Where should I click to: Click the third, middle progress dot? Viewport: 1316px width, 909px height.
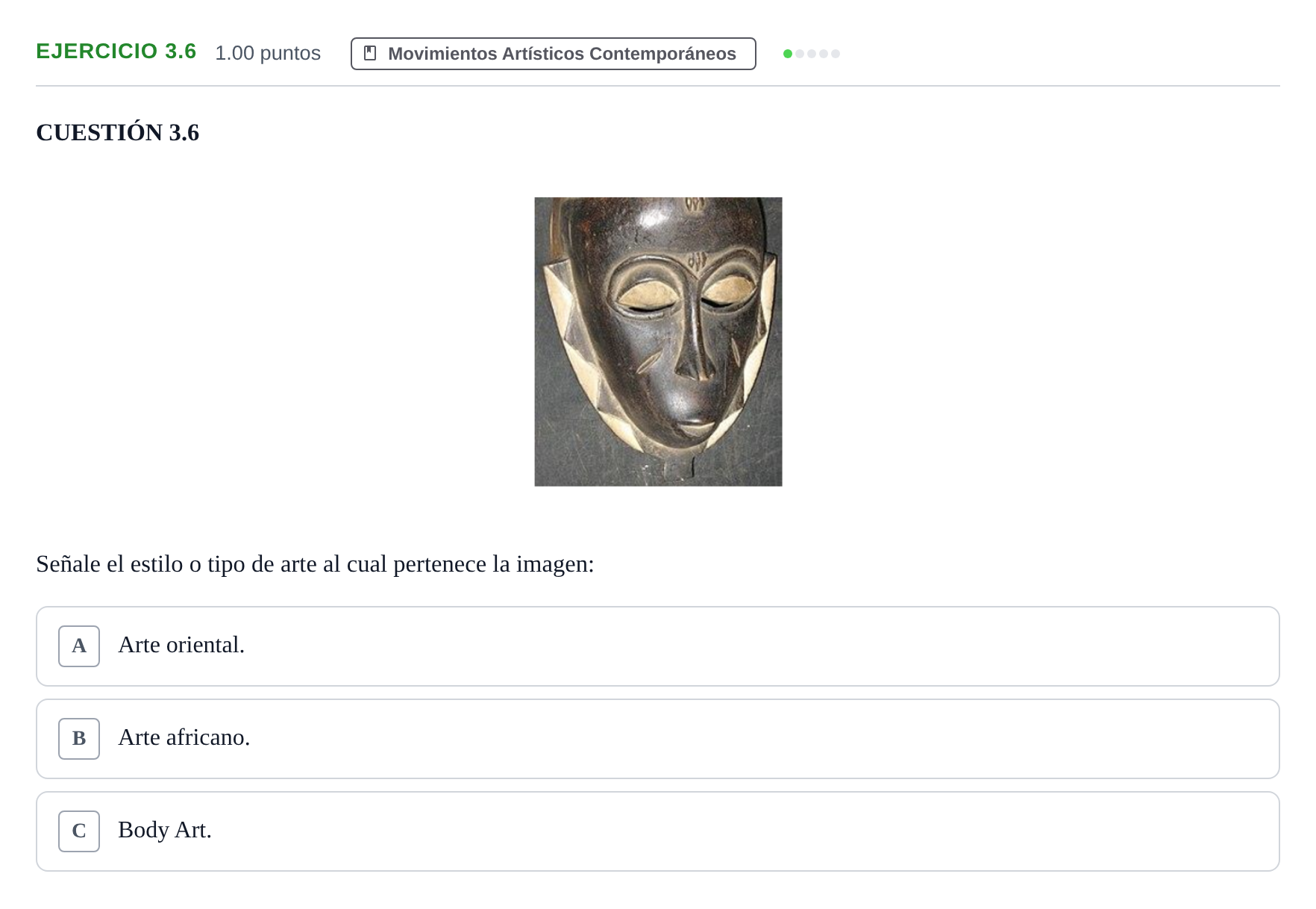812,54
